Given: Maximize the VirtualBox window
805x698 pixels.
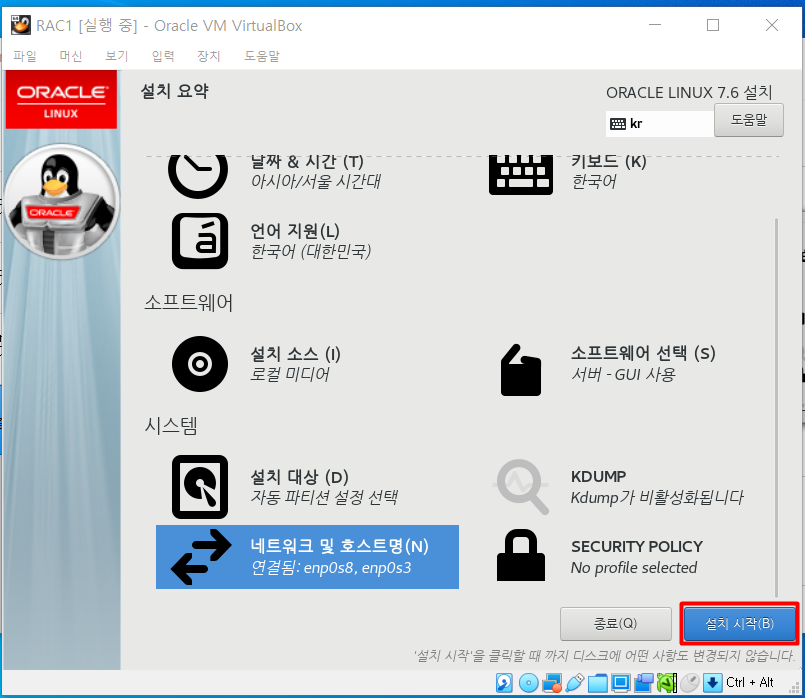Looking at the screenshot, I should pos(713,25).
